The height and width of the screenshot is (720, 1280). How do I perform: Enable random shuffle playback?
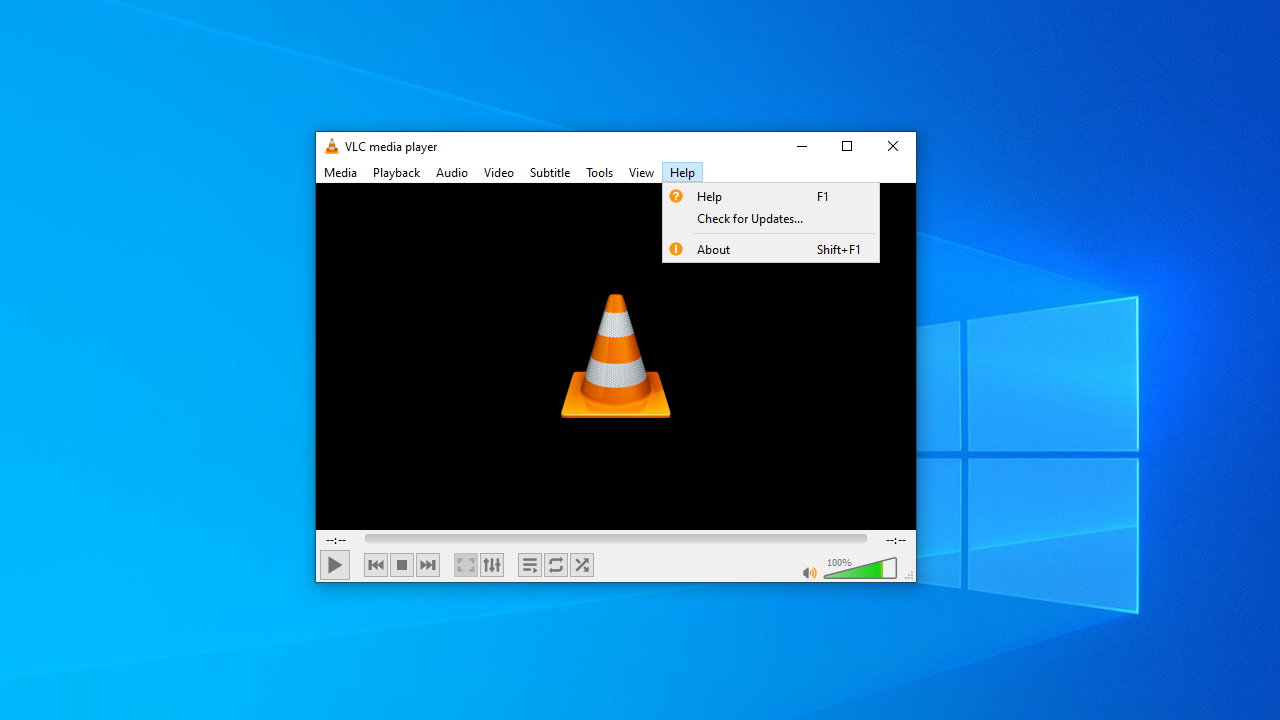click(582, 565)
